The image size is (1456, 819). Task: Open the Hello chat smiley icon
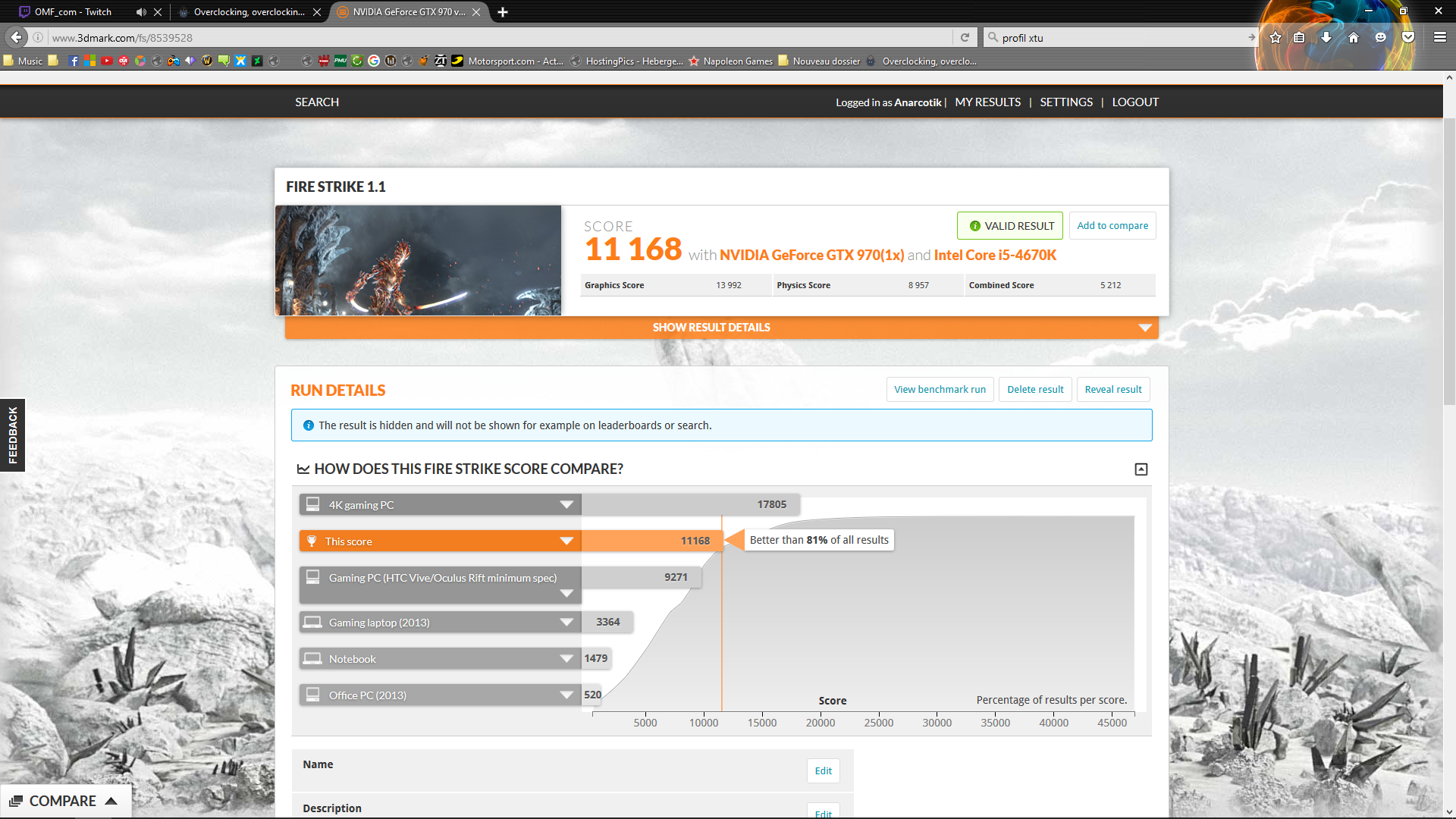tap(1381, 37)
